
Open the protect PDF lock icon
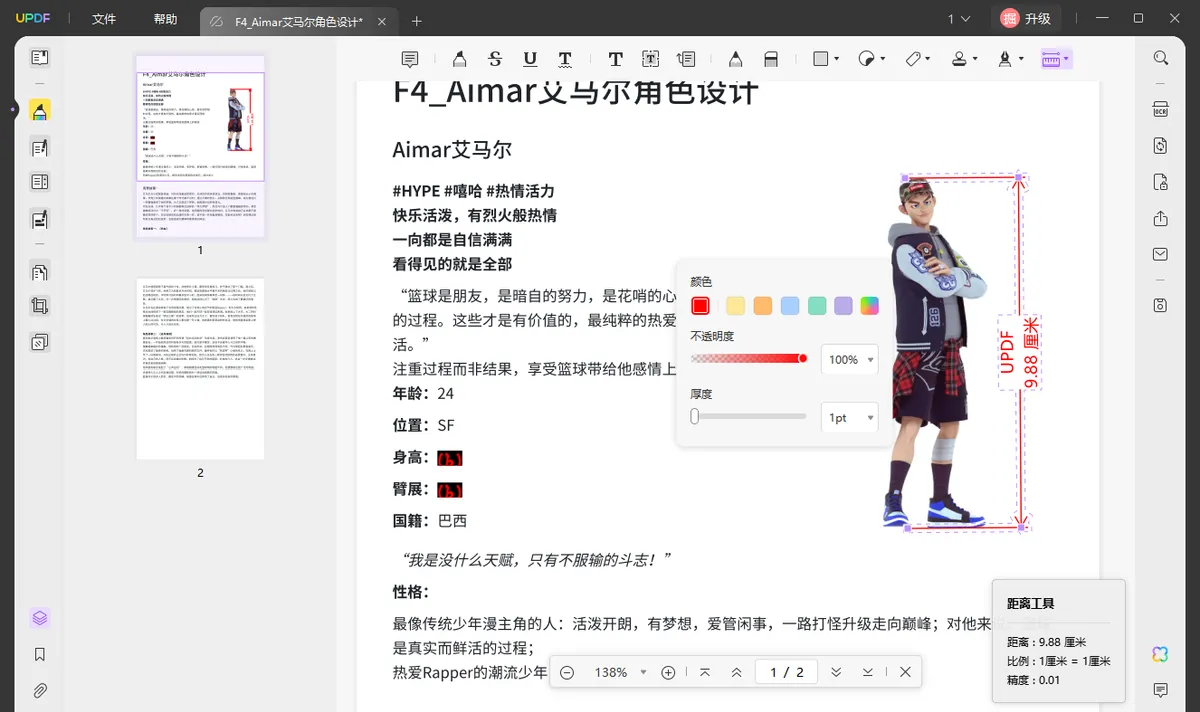coord(1161,182)
